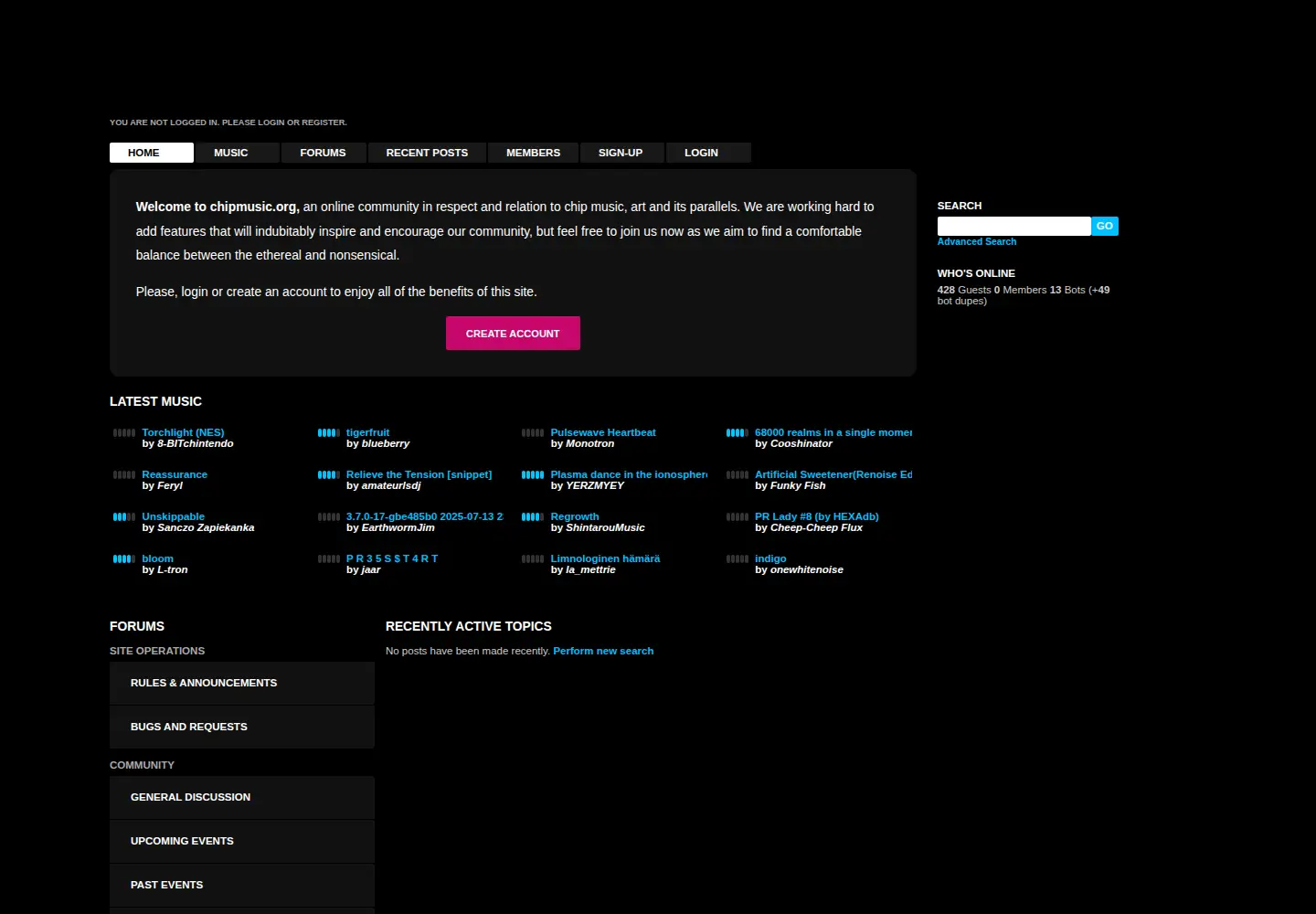Click the "by ShintarouMusic" artist text
This screenshot has height=914, width=1316.
[x=598, y=528]
